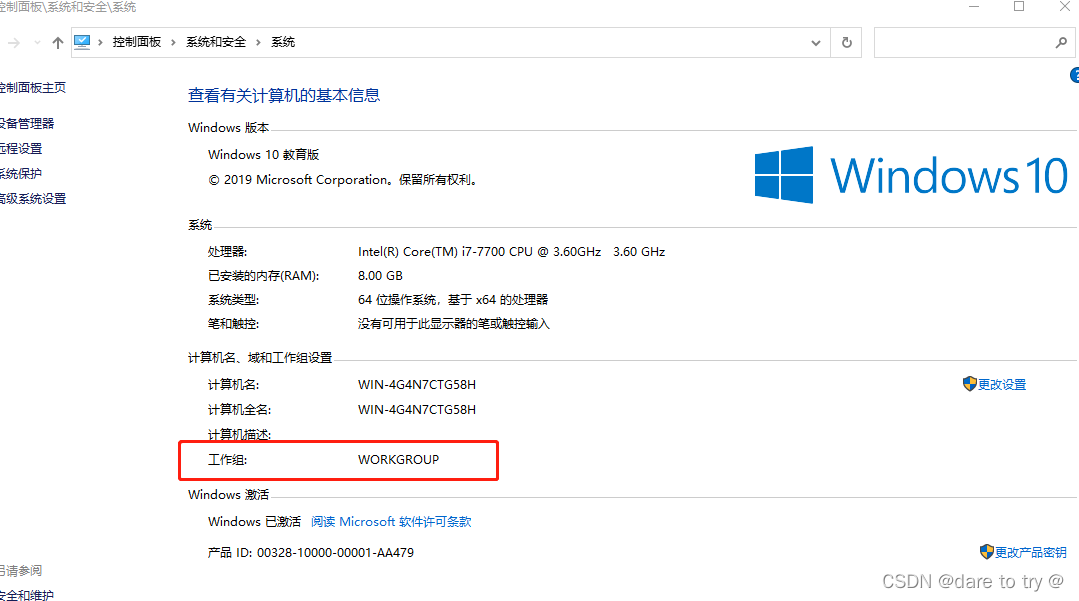This screenshot has height=601, width=1079.
Task: Close the System window
Action: 1065,6
